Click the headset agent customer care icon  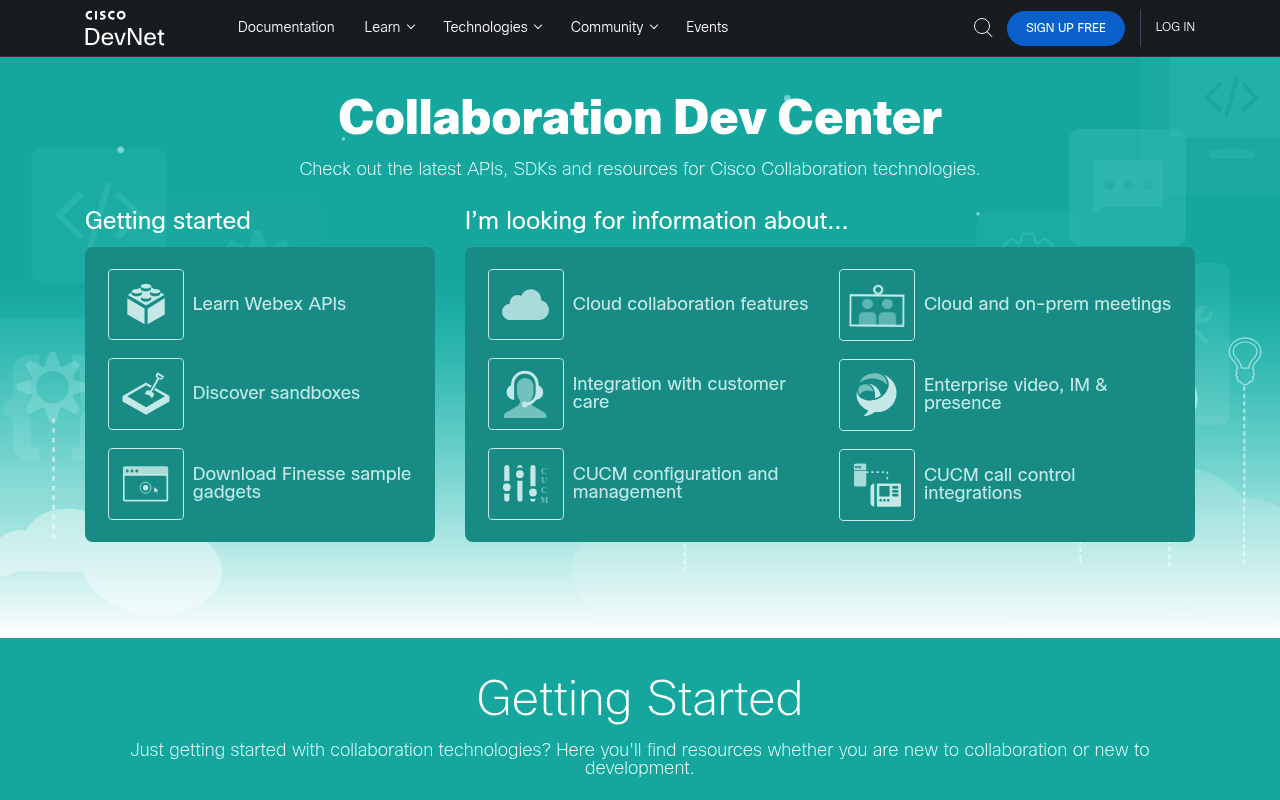coord(526,394)
